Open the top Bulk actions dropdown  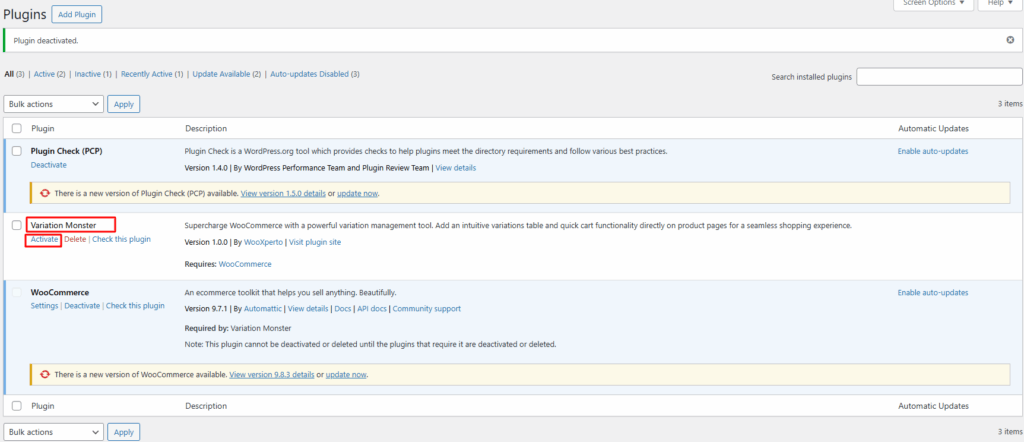pyautogui.click(x=54, y=104)
